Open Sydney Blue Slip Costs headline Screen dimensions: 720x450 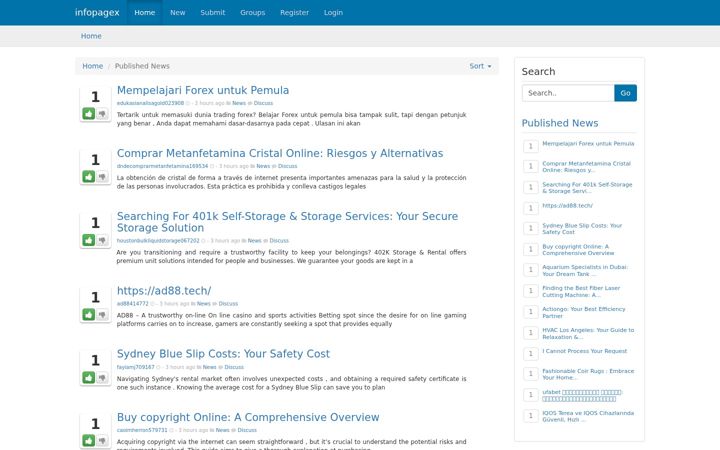pyautogui.click(x=223, y=354)
